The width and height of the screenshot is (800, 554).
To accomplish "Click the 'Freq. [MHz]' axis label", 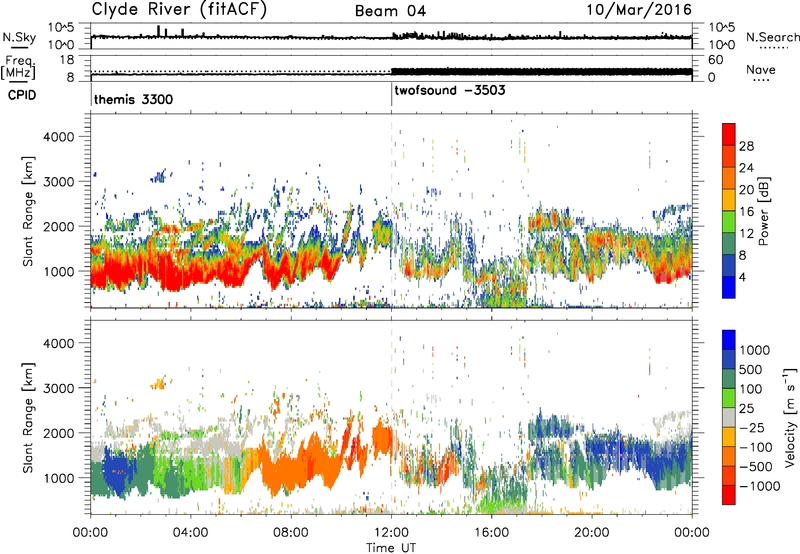I will pyautogui.click(x=18, y=67).
